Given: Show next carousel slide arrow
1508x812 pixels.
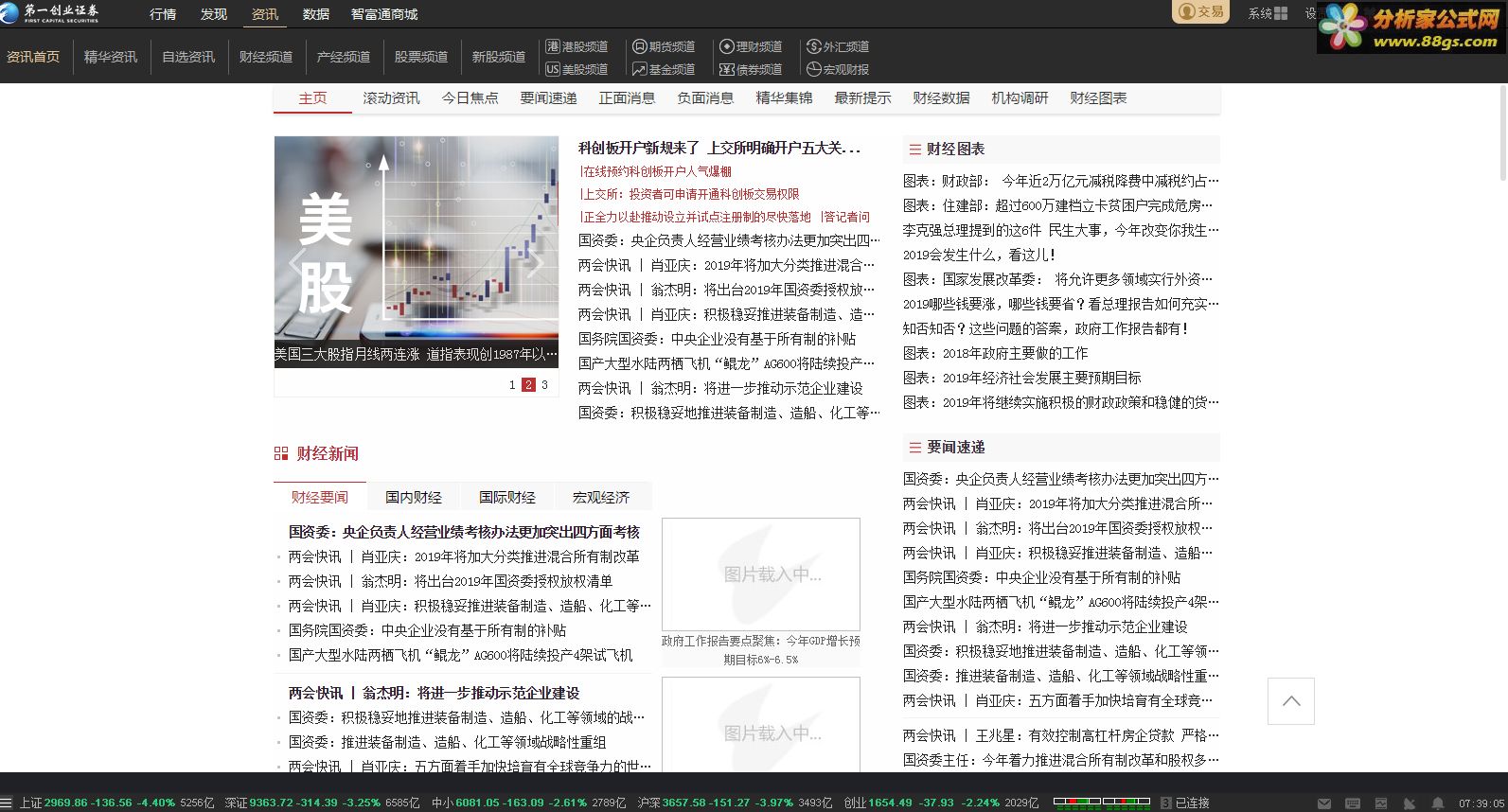Looking at the screenshot, I should 536,262.
